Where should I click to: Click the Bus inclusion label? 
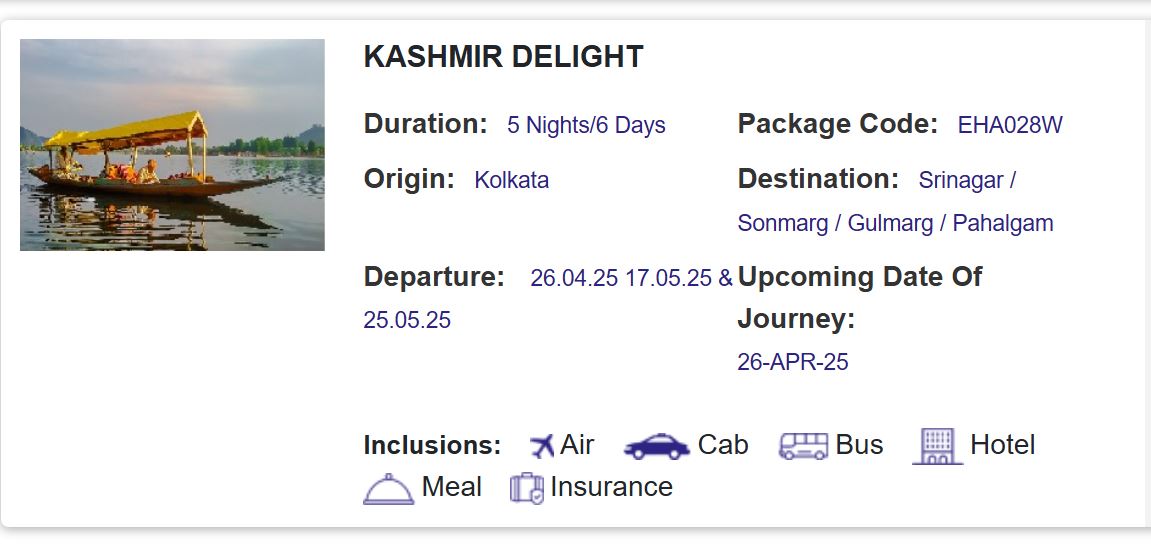(859, 445)
